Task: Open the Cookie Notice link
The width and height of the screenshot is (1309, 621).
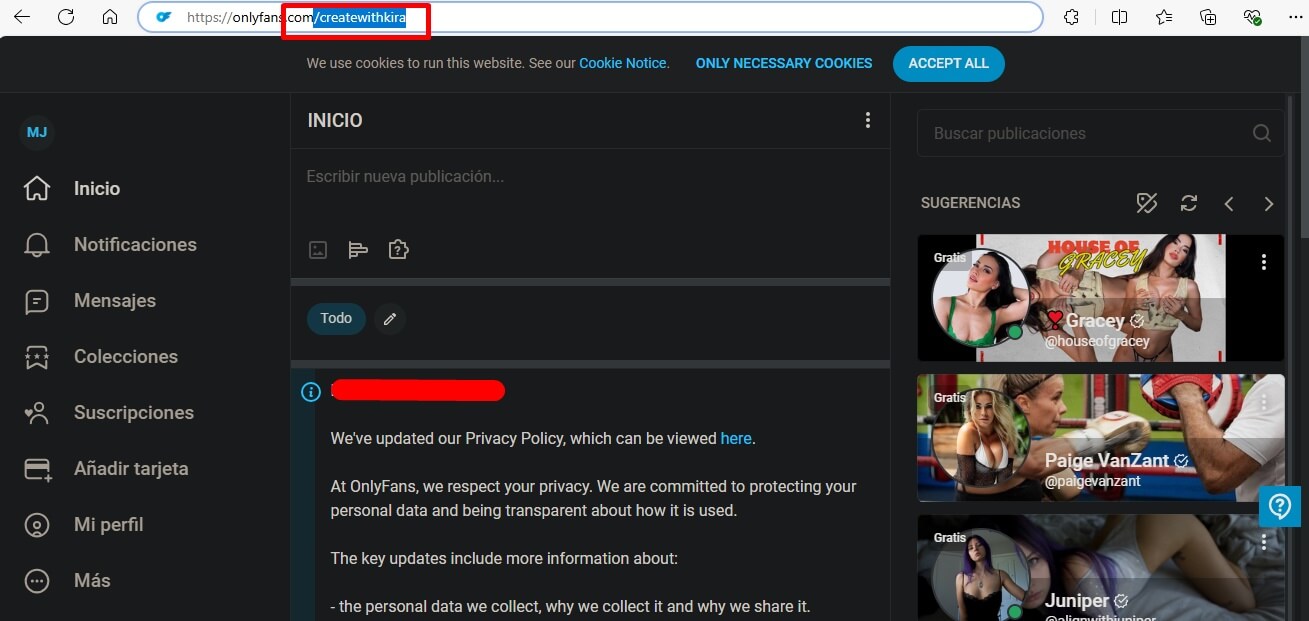Action: [623, 63]
